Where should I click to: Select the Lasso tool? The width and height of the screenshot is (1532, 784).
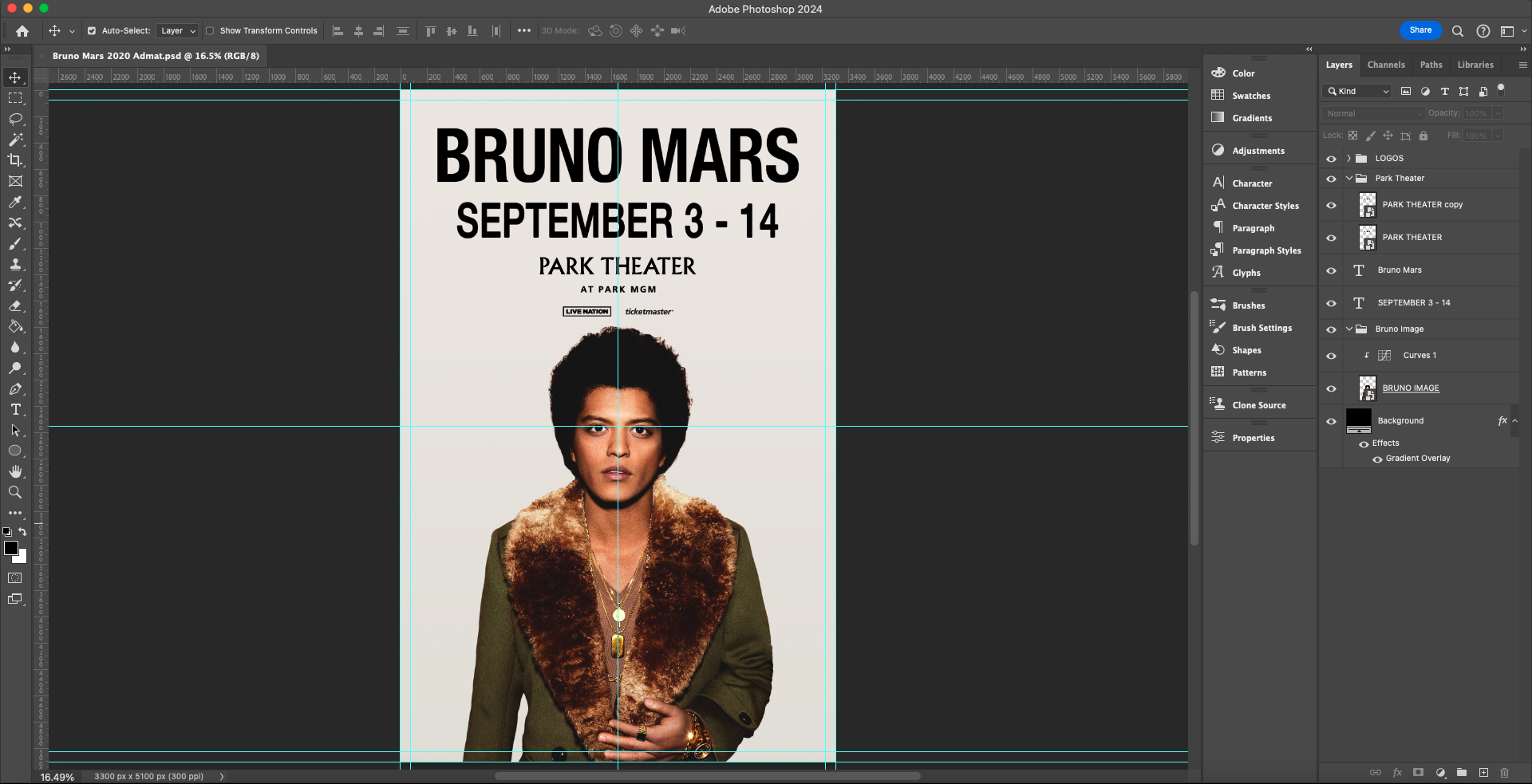[x=15, y=119]
